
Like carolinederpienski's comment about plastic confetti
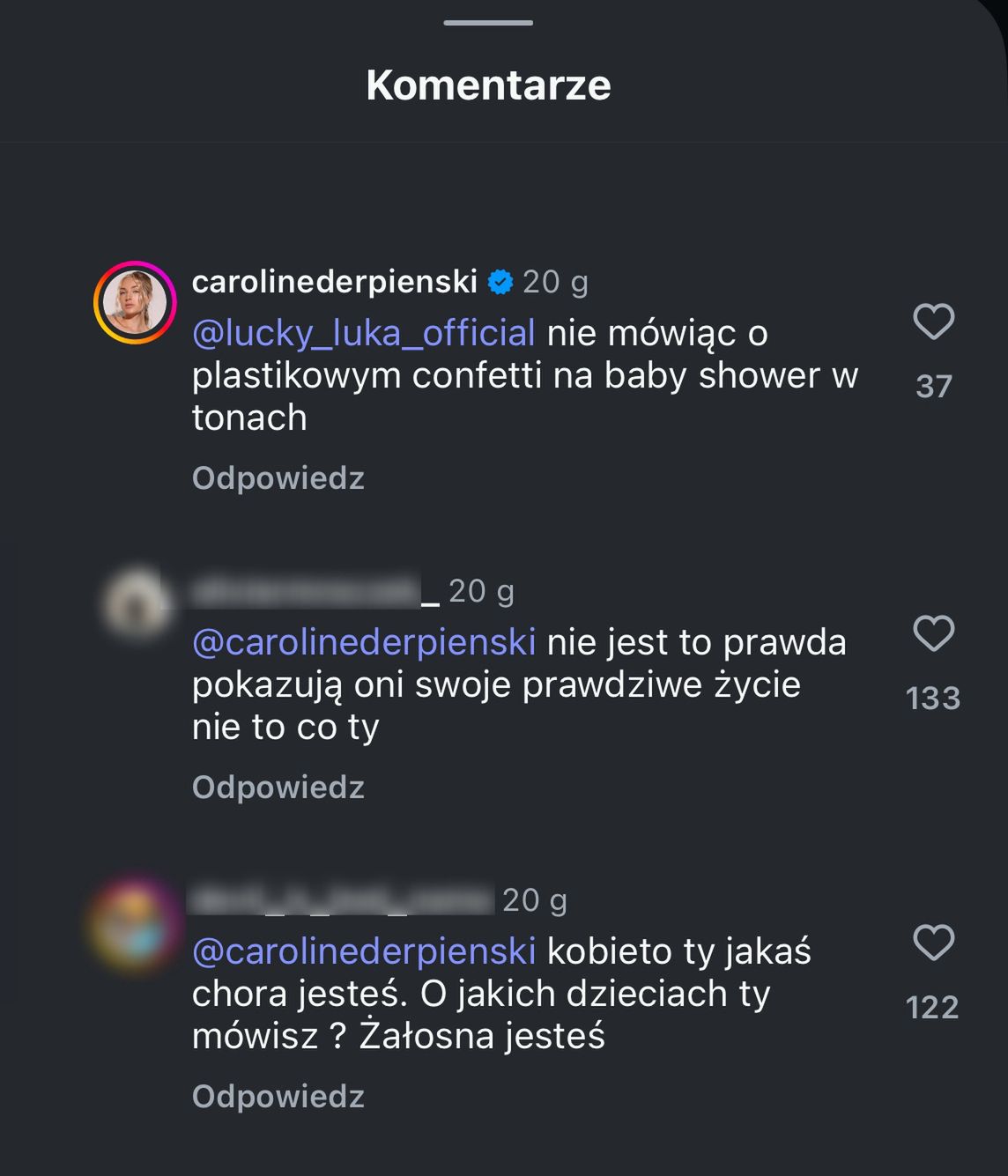[x=933, y=322]
